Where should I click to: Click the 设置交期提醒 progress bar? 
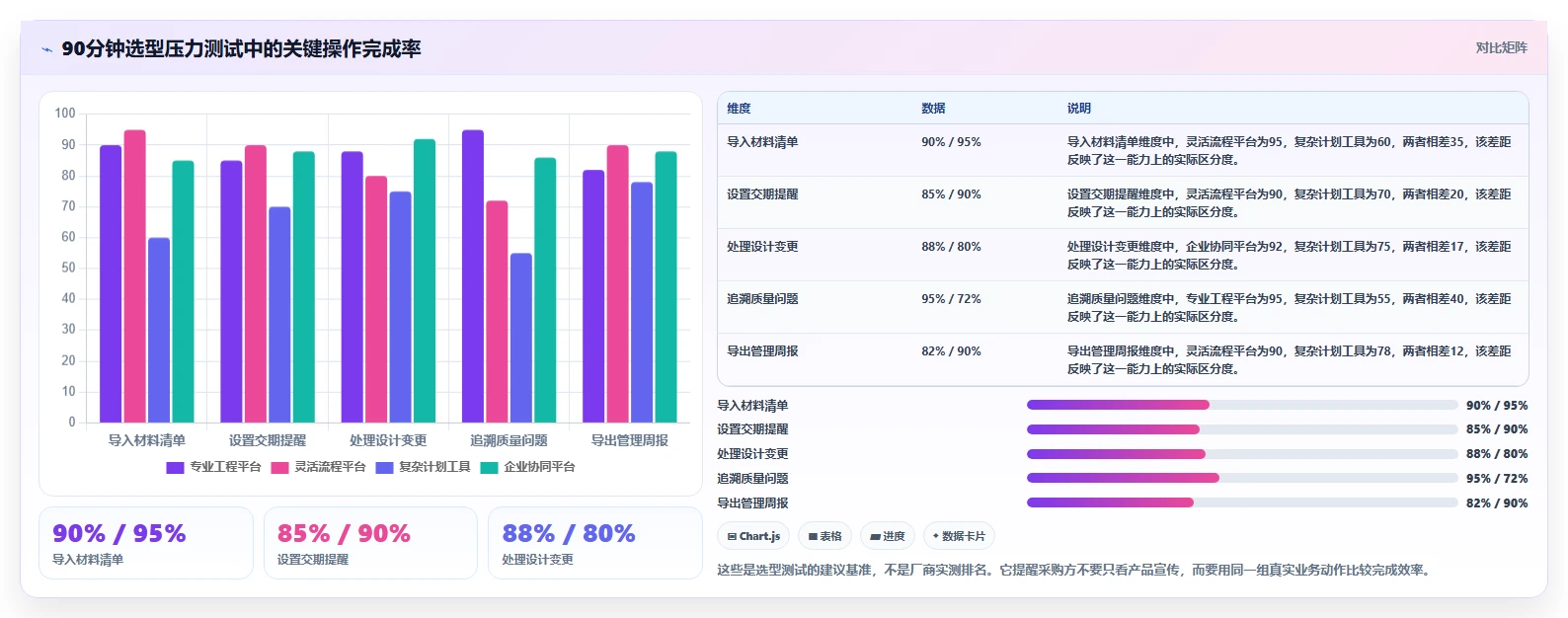pyautogui.click(x=1242, y=429)
